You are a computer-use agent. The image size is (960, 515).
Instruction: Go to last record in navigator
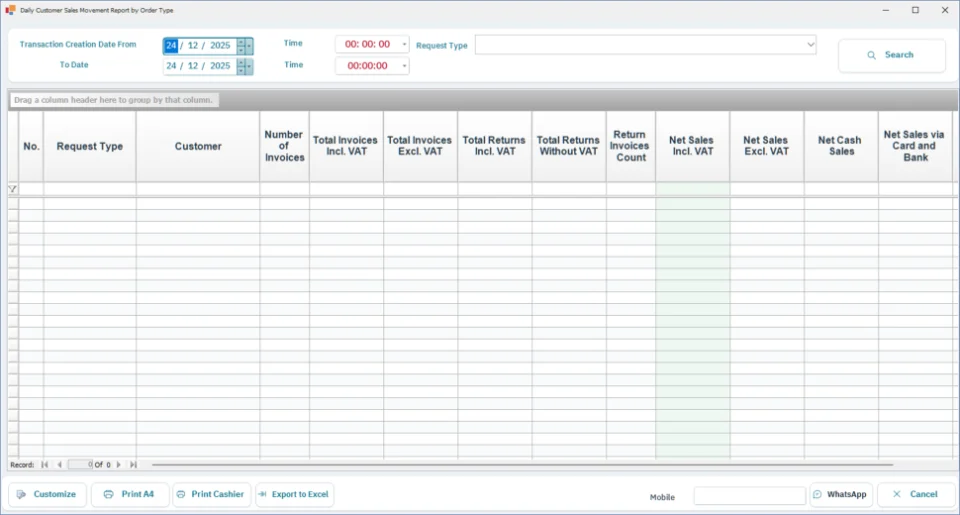pyautogui.click(x=133, y=465)
